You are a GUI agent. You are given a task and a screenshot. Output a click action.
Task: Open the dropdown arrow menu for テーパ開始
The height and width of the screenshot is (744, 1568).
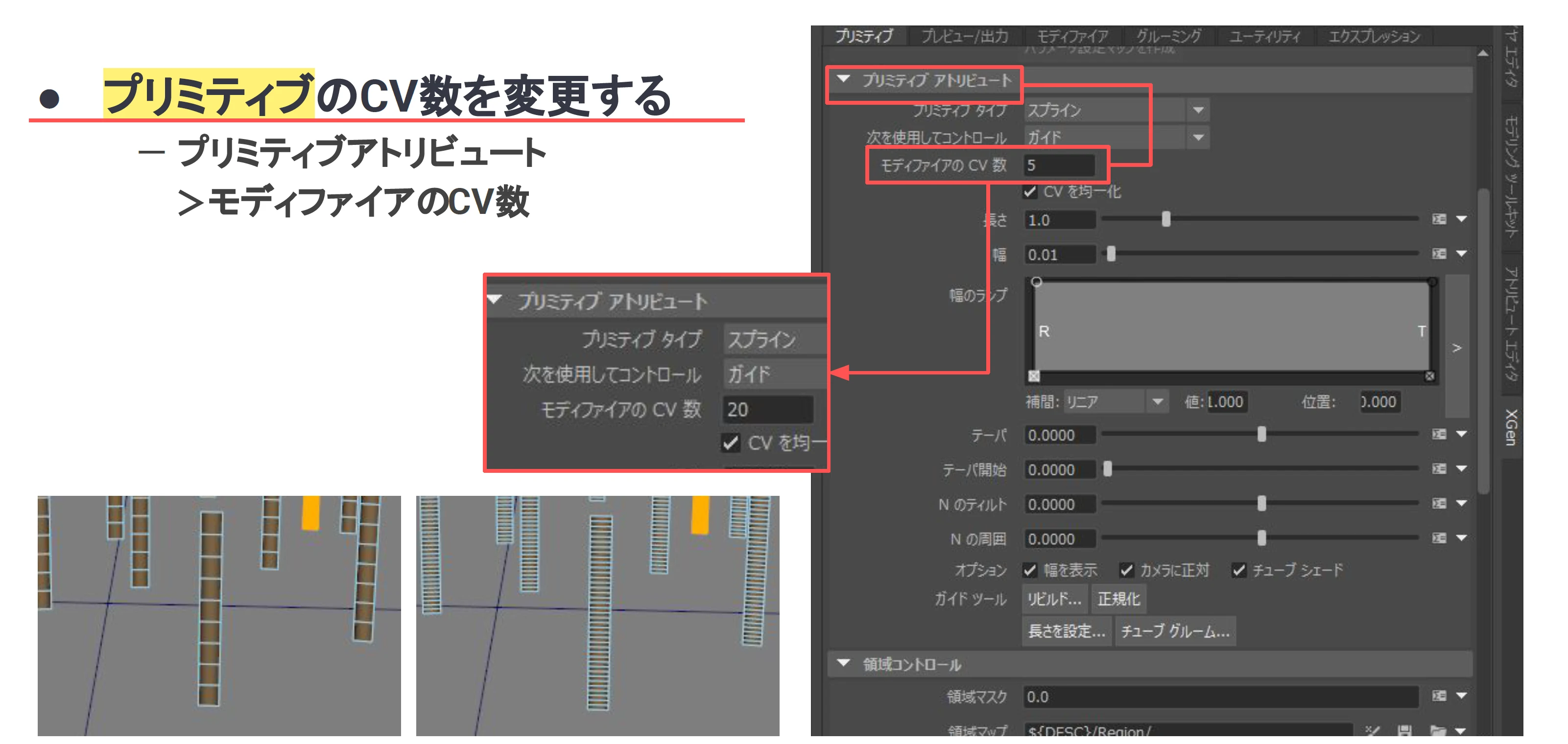click(1461, 468)
